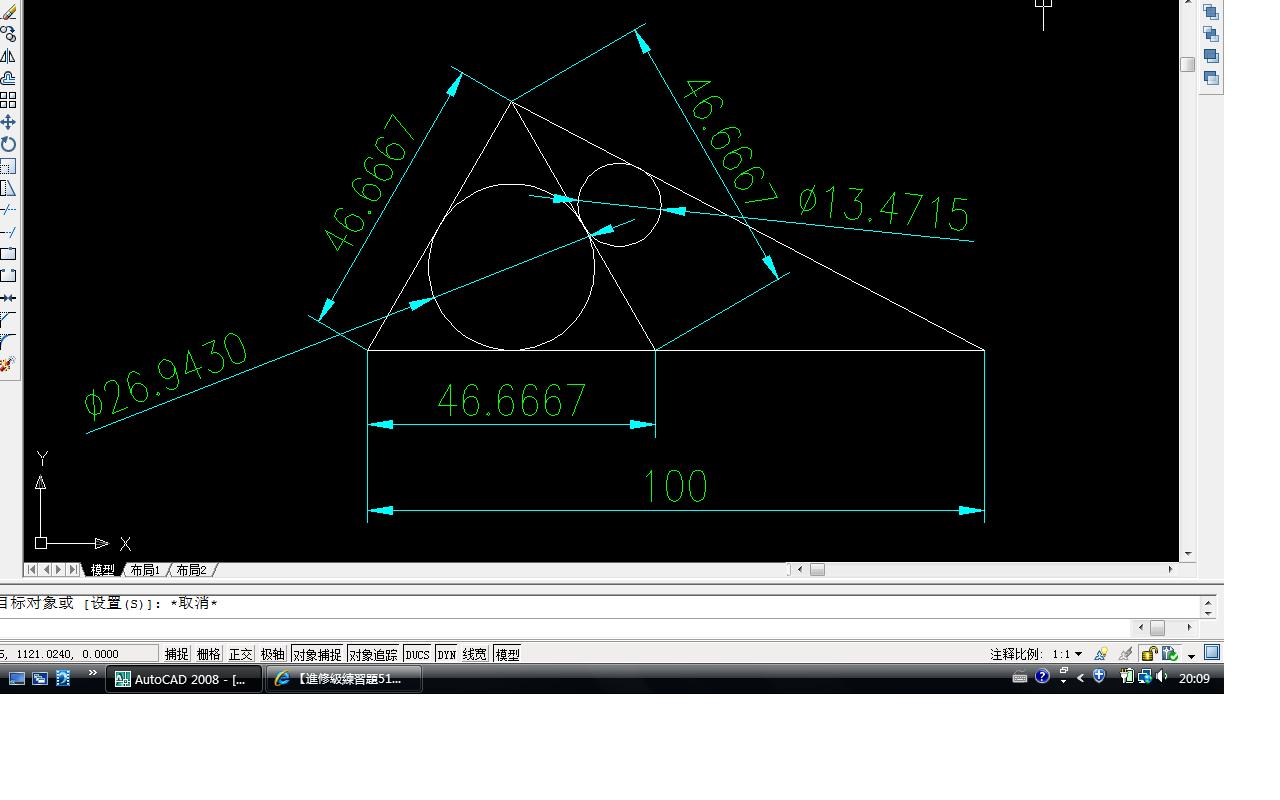The height and width of the screenshot is (800, 1280).
Task: Select the Trim tool
Action: (8, 210)
